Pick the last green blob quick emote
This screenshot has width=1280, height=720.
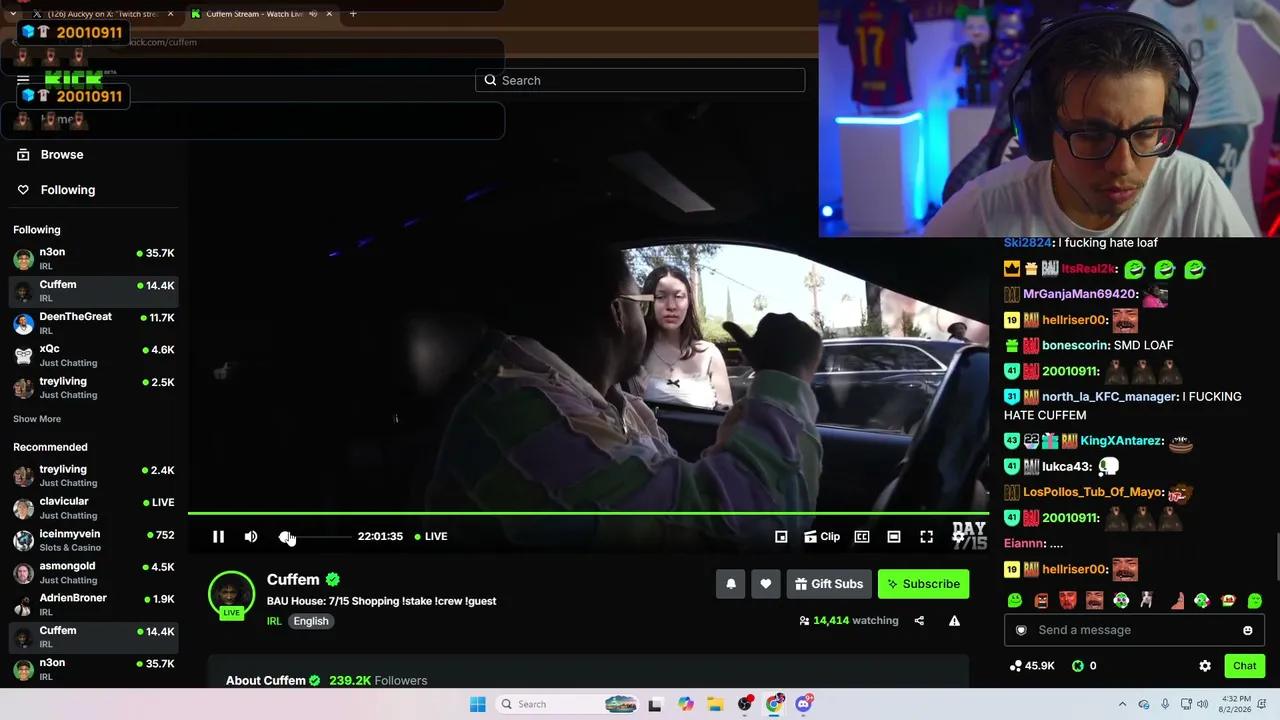(x=1255, y=601)
